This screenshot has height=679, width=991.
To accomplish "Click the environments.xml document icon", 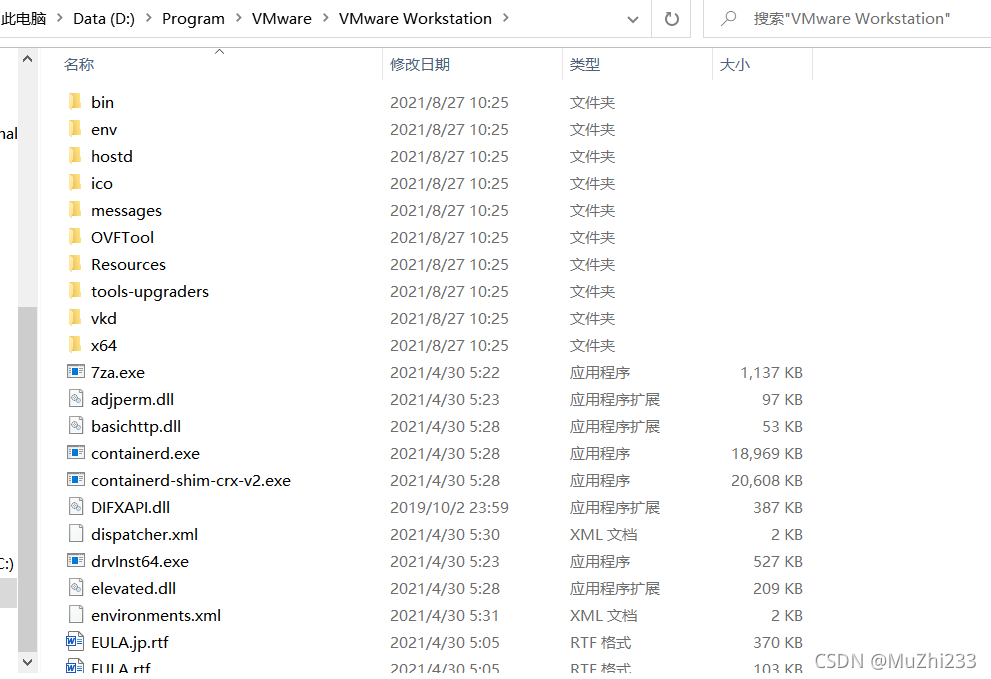I will [x=76, y=615].
